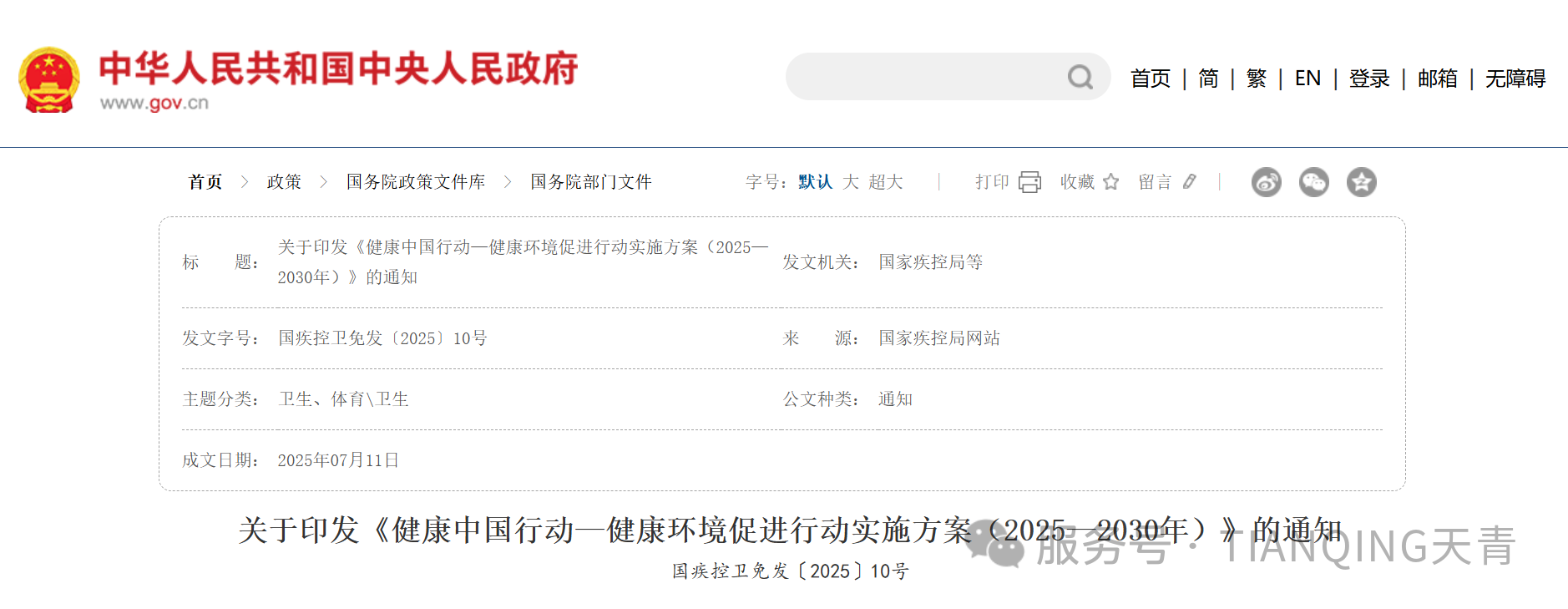
Task: Open the 邮箱 mailbox link
Action: point(1437,79)
